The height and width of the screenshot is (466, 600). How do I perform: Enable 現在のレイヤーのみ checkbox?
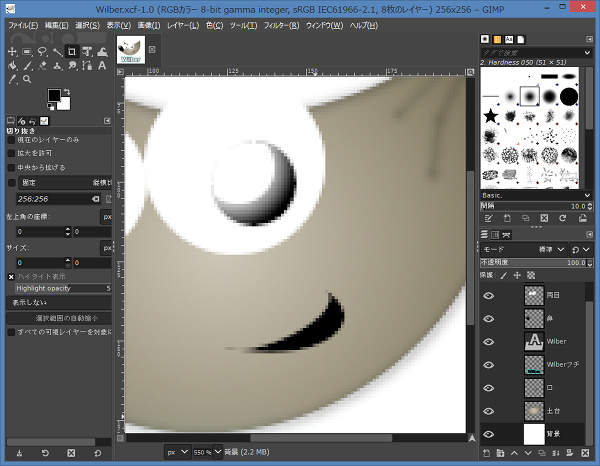tap(12, 140)
